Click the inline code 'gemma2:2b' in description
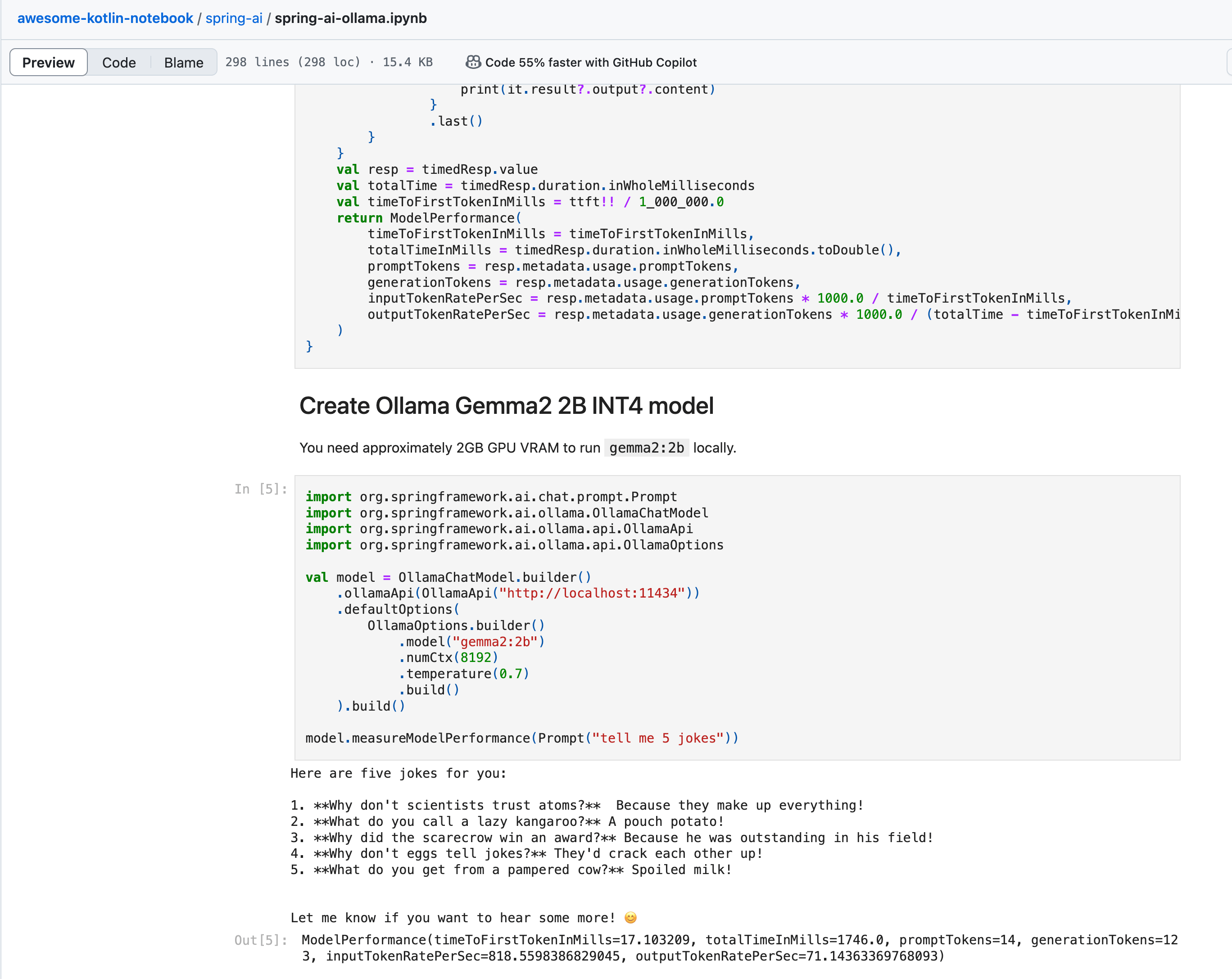 pos(646,448)
